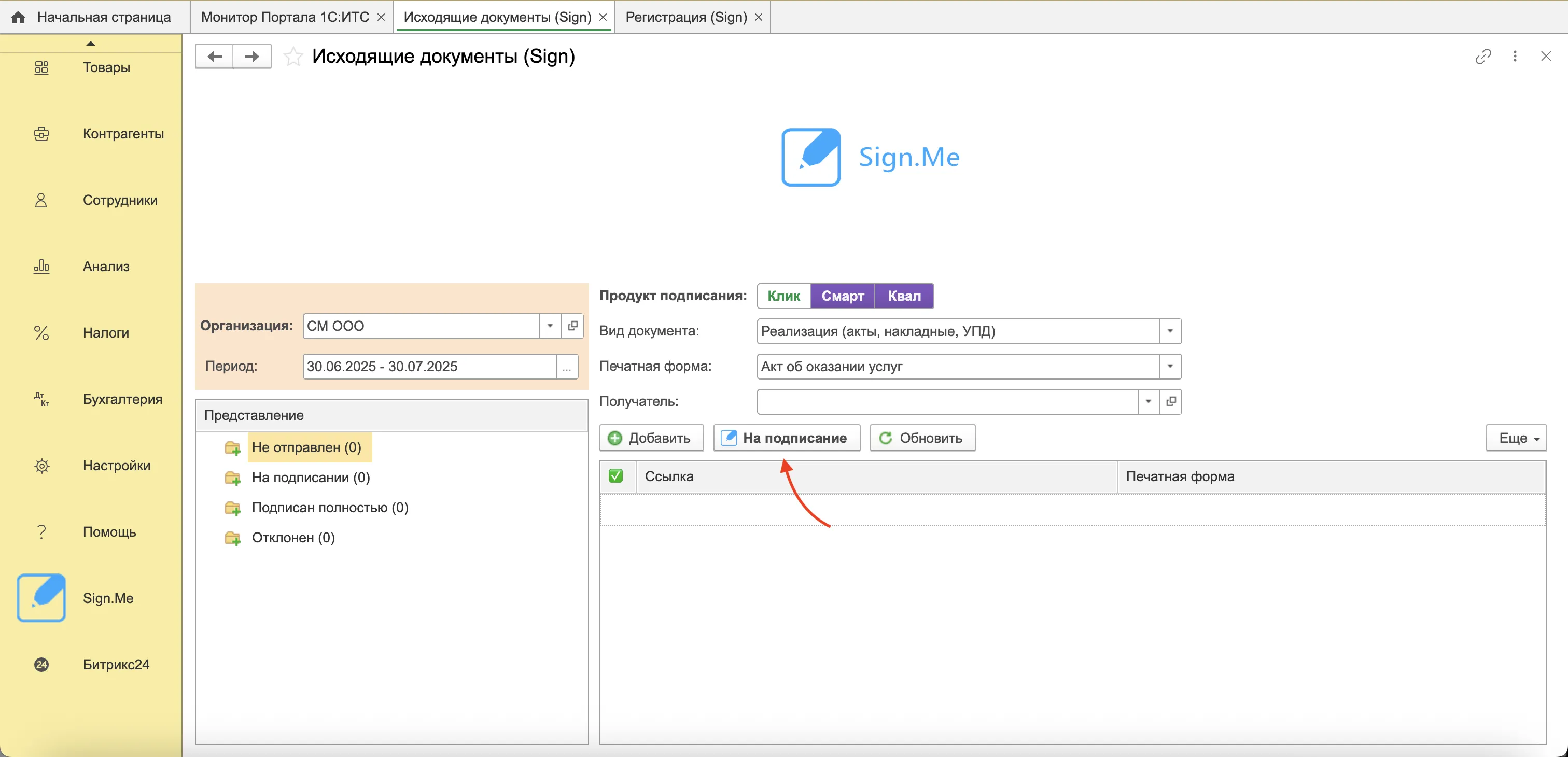Collapse sidebar with up arrow
1568x757 pixels.
coord(91,43)
